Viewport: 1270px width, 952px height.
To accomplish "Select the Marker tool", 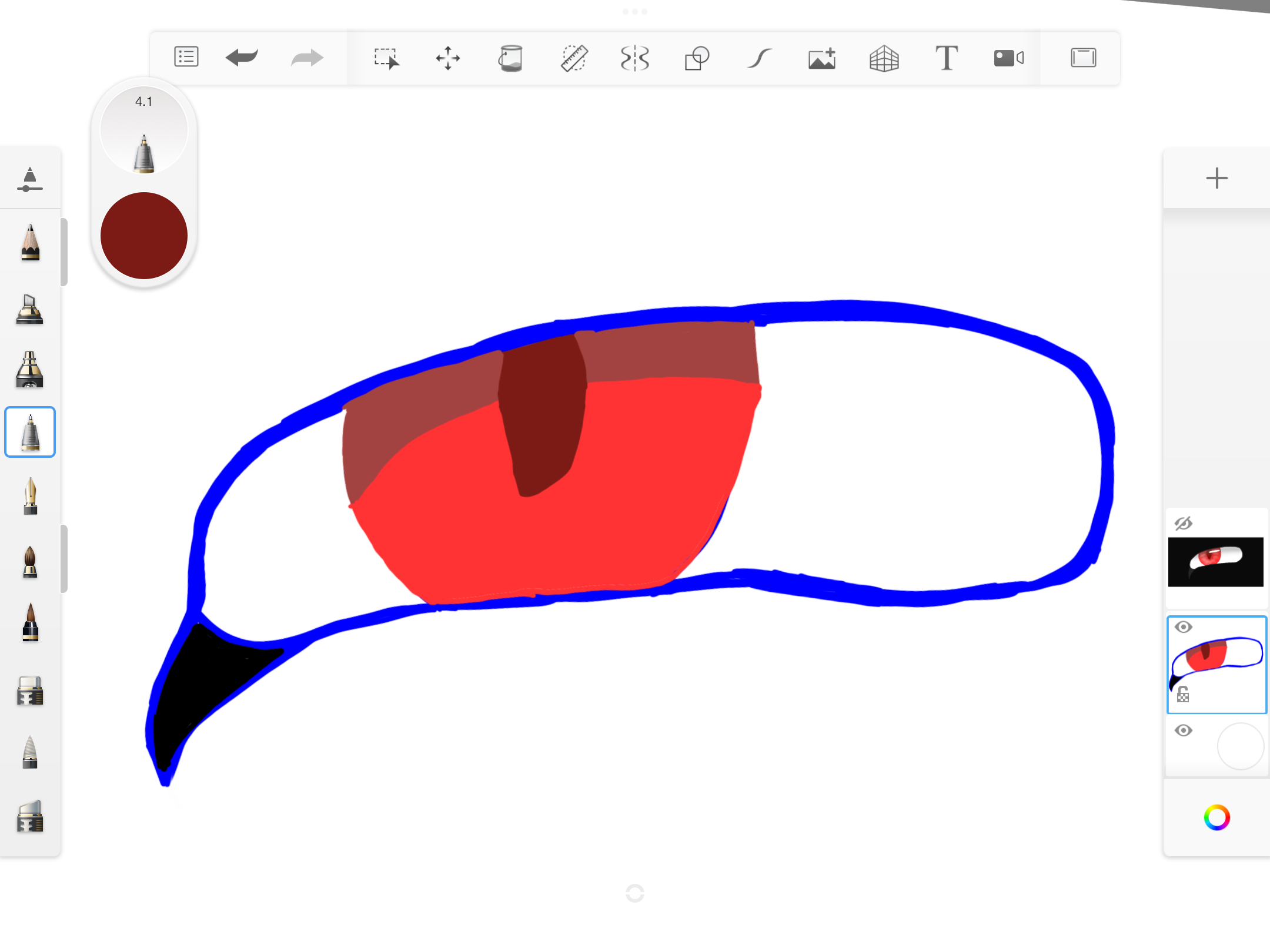I will click(x=29, y=310).
